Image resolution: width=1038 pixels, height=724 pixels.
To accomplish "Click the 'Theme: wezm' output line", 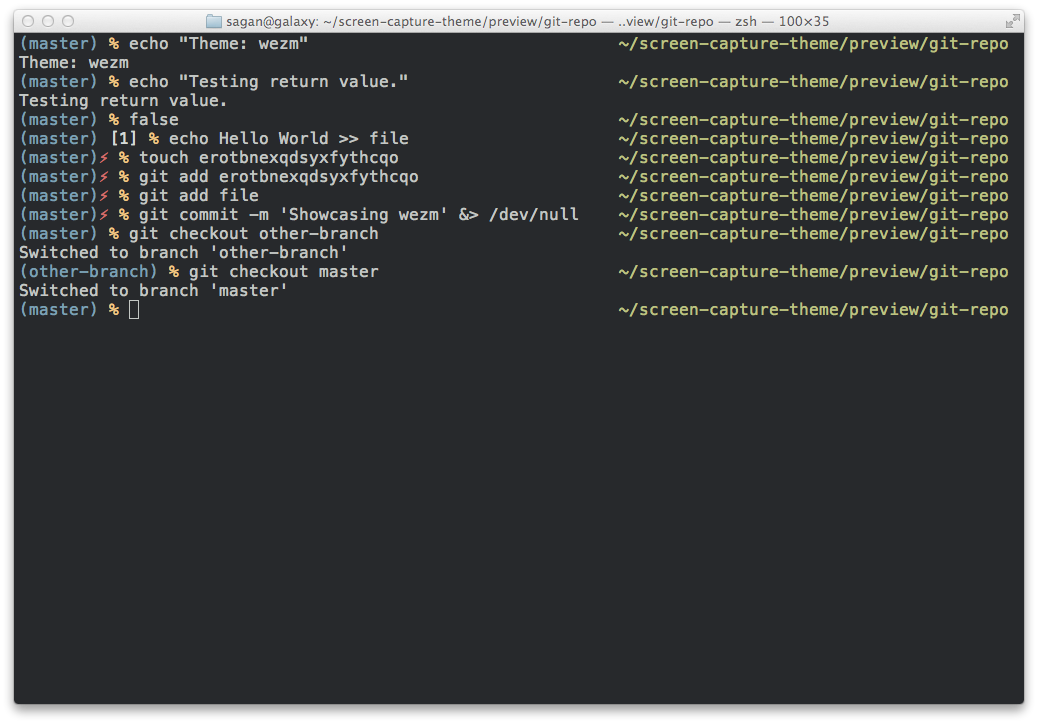I will 74,63.
